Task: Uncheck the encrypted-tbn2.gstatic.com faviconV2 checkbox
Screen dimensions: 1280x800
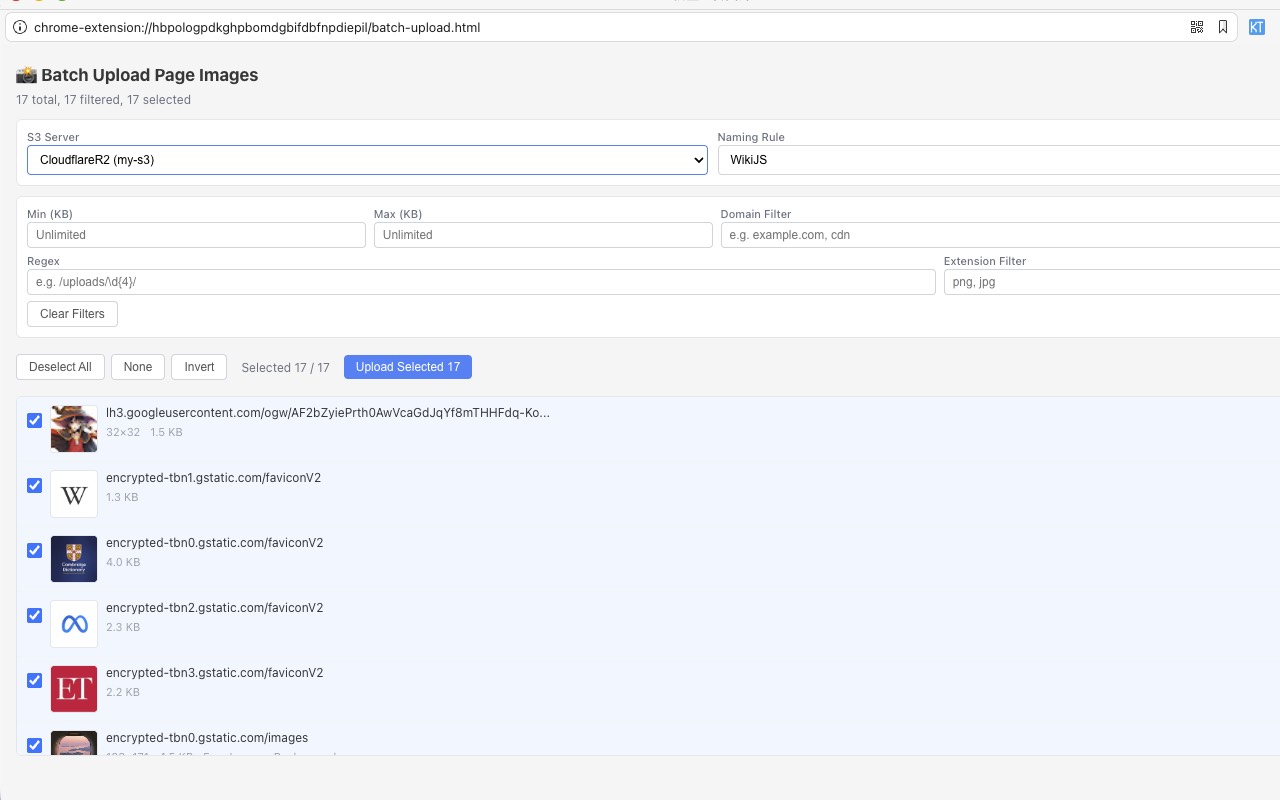Action: tap(34, 615)
